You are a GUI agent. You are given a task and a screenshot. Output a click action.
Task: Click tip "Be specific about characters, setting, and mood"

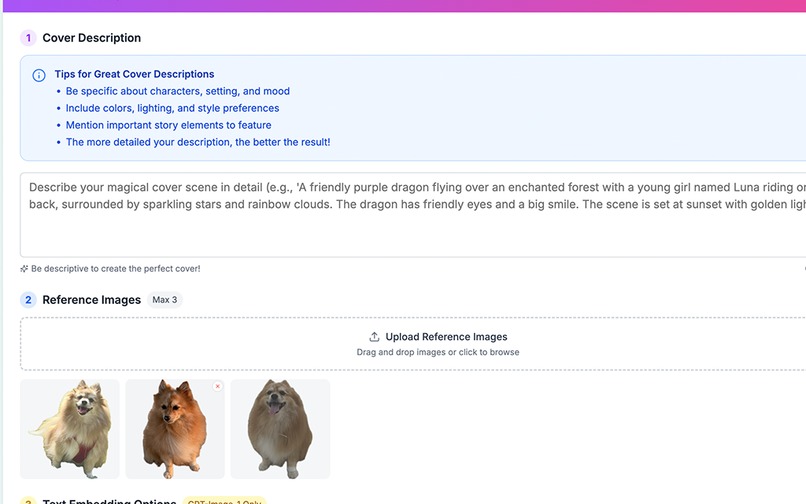[178, 91]
